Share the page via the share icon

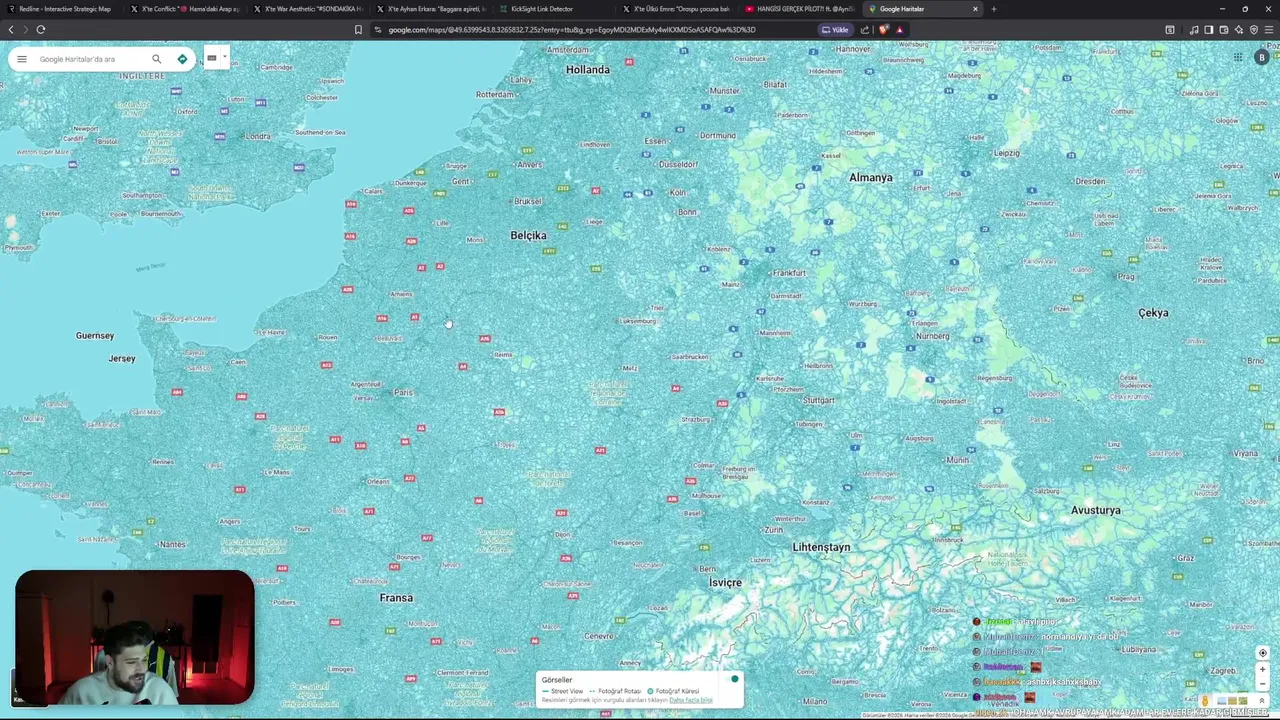tap(865, 29)
